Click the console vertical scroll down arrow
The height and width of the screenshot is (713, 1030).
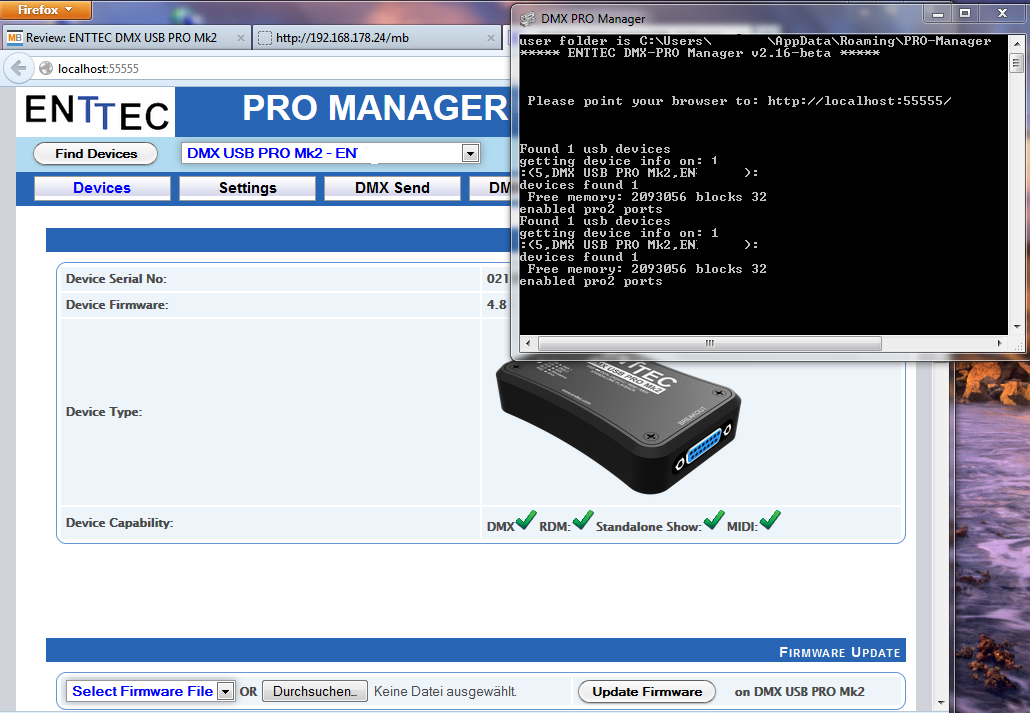tap(1016, 327)
